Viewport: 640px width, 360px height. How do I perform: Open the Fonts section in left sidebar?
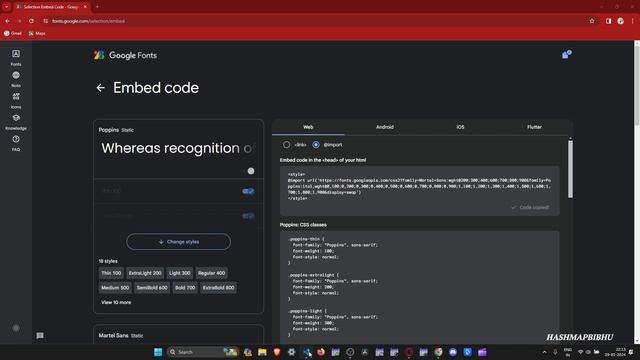coord(16,58)
